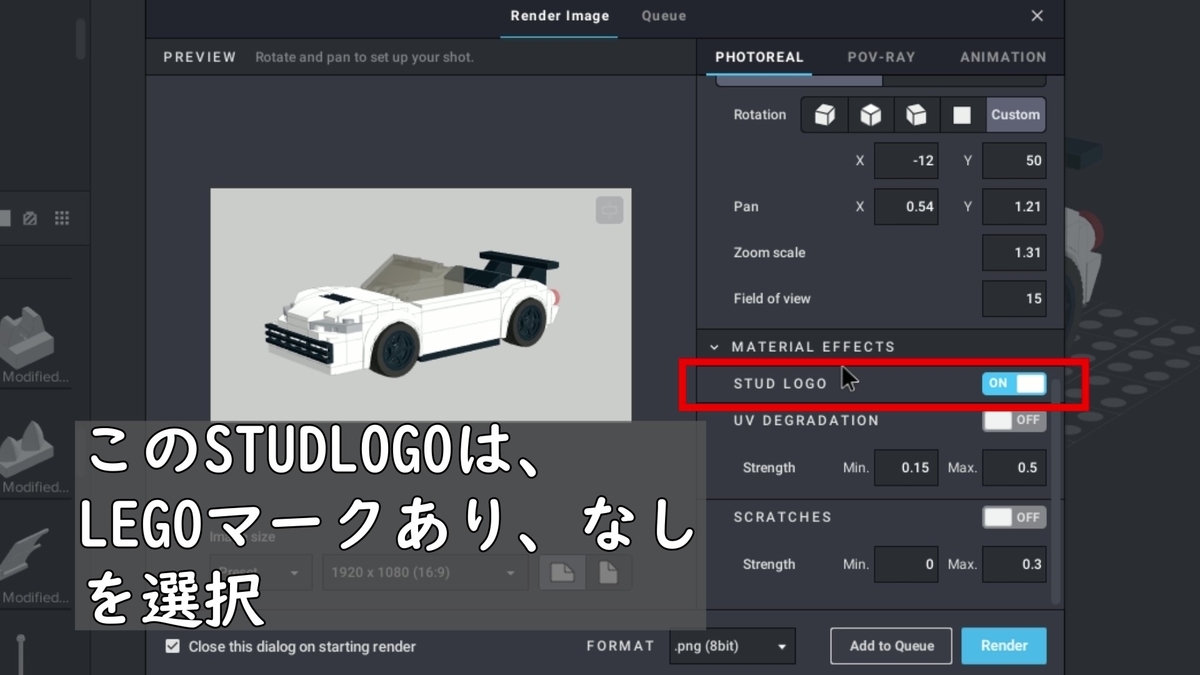Edit the Rotation X value field

[x=906, y=161]
